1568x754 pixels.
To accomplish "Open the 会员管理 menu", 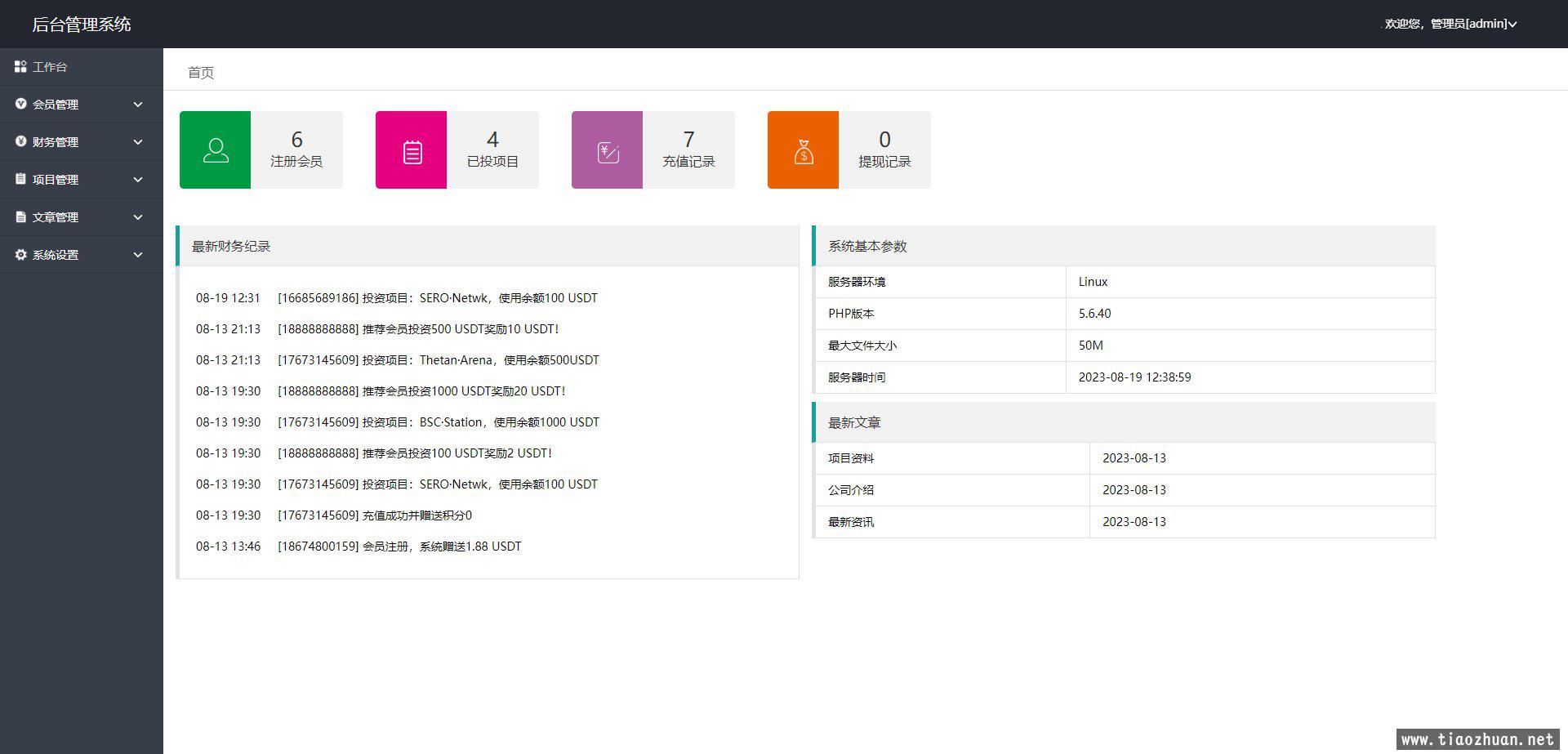I will [x=82, y=105].
